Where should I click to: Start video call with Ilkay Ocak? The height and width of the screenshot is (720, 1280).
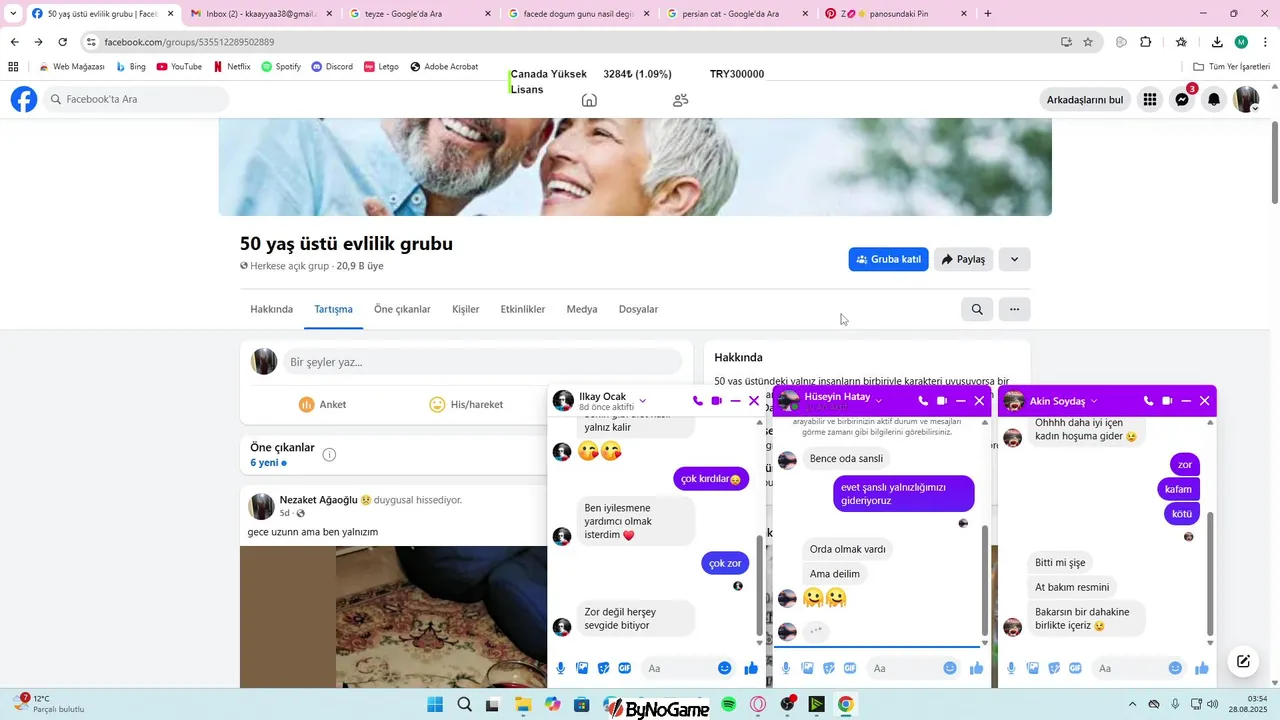716,401
